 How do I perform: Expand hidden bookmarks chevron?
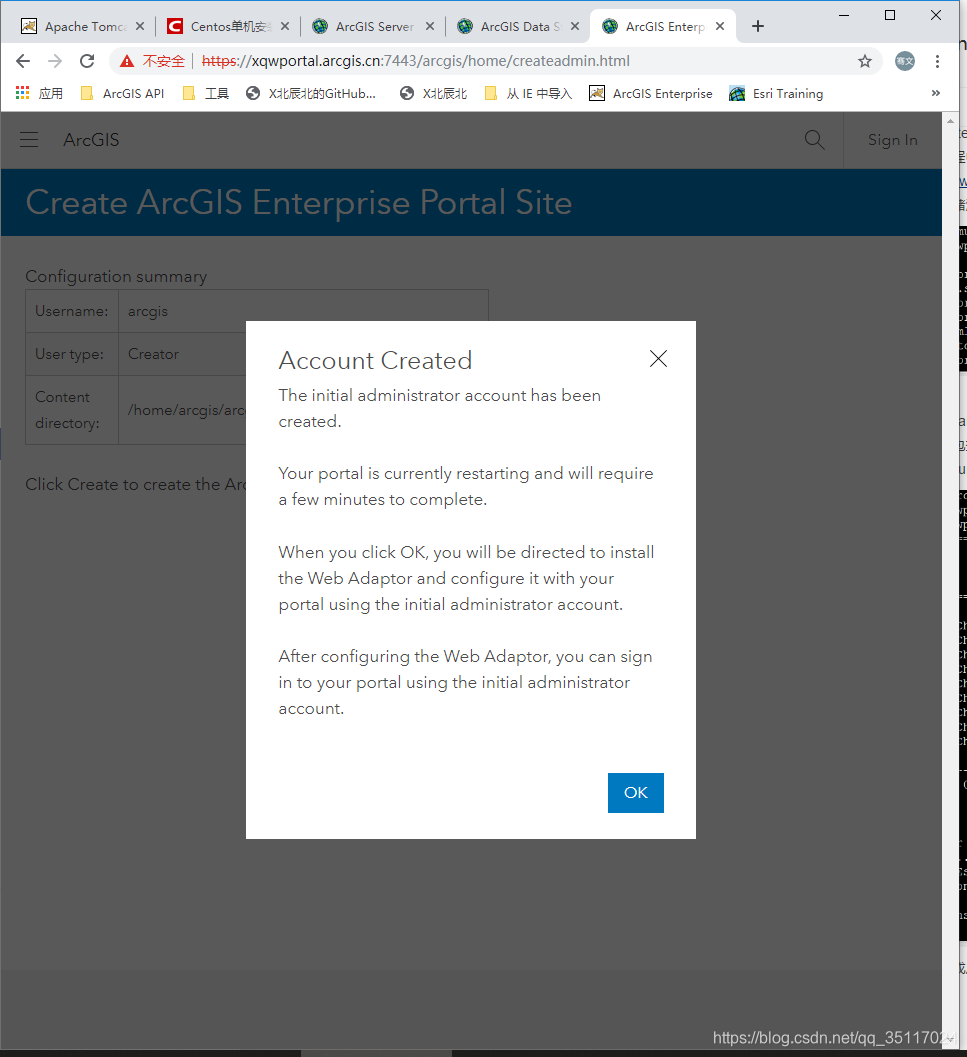pyautogui.click(x=935, y=93)
